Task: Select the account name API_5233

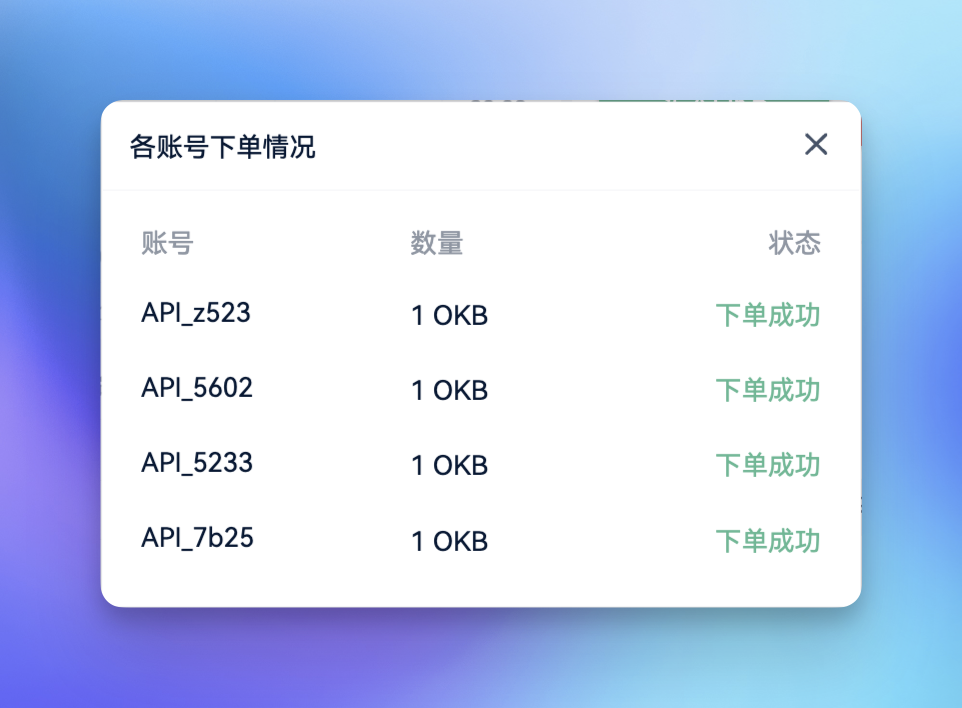Action: (196, 463)
